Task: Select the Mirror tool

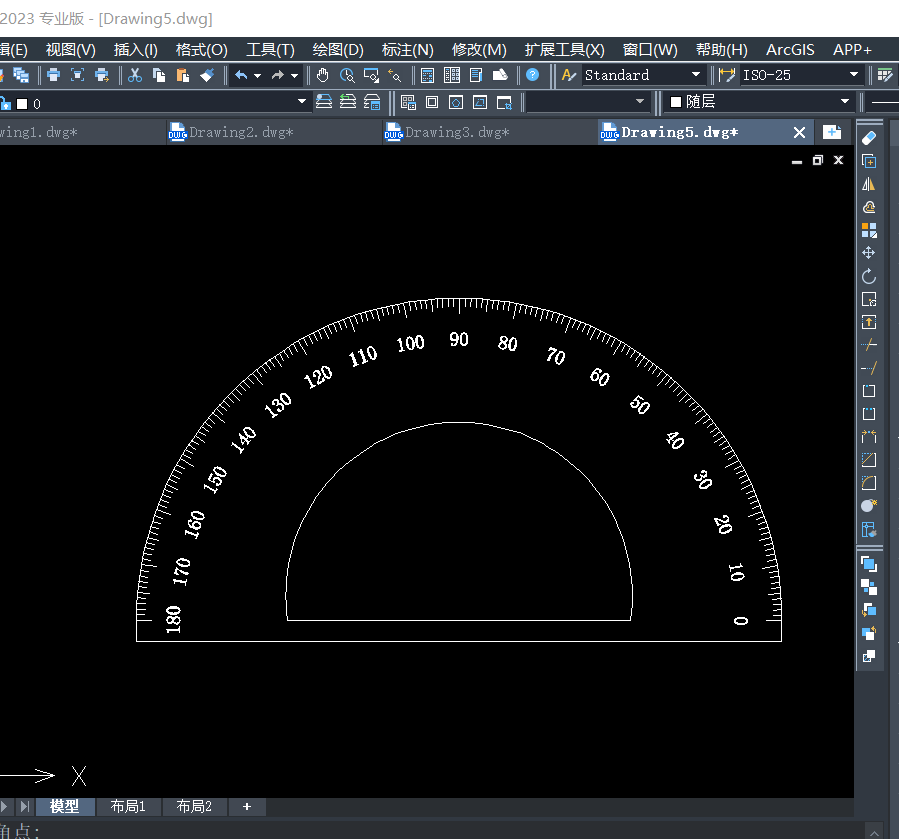Action: click(869, 184)
